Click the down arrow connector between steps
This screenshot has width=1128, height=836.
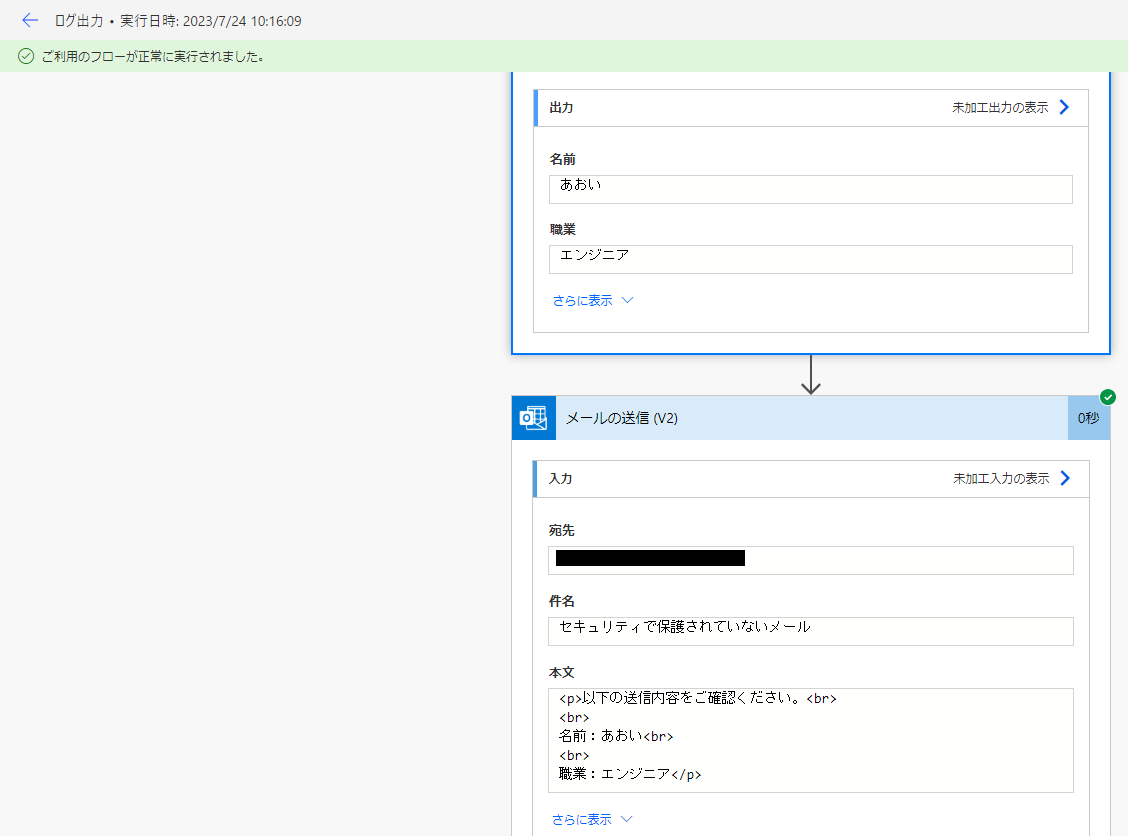point(811,375)
